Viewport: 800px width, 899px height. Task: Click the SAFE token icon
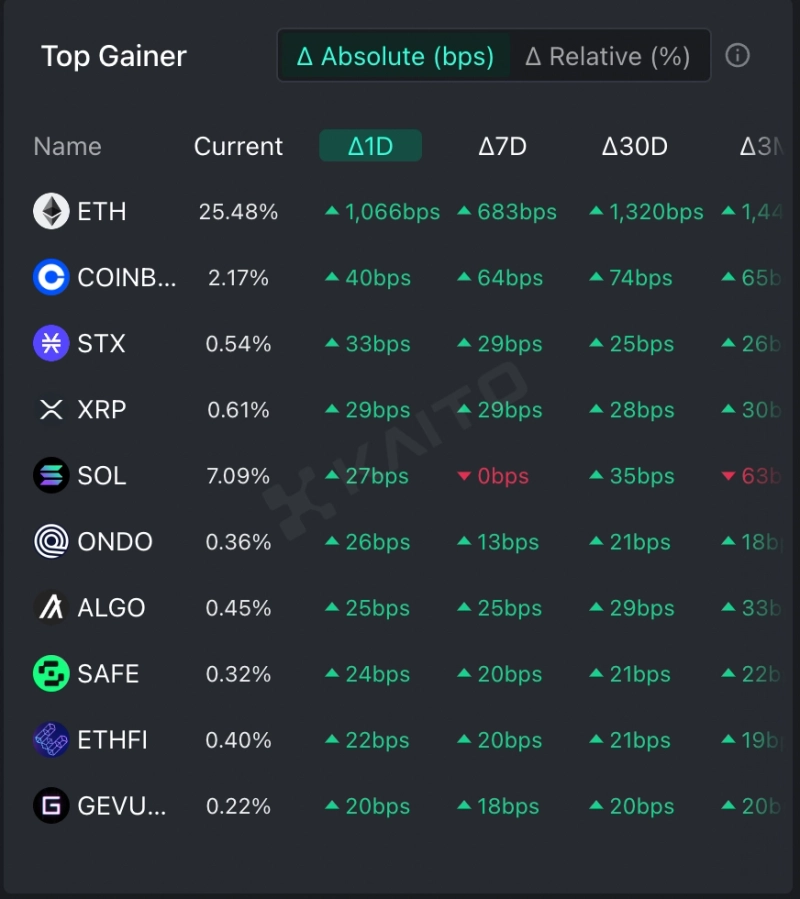pos(51,673)
